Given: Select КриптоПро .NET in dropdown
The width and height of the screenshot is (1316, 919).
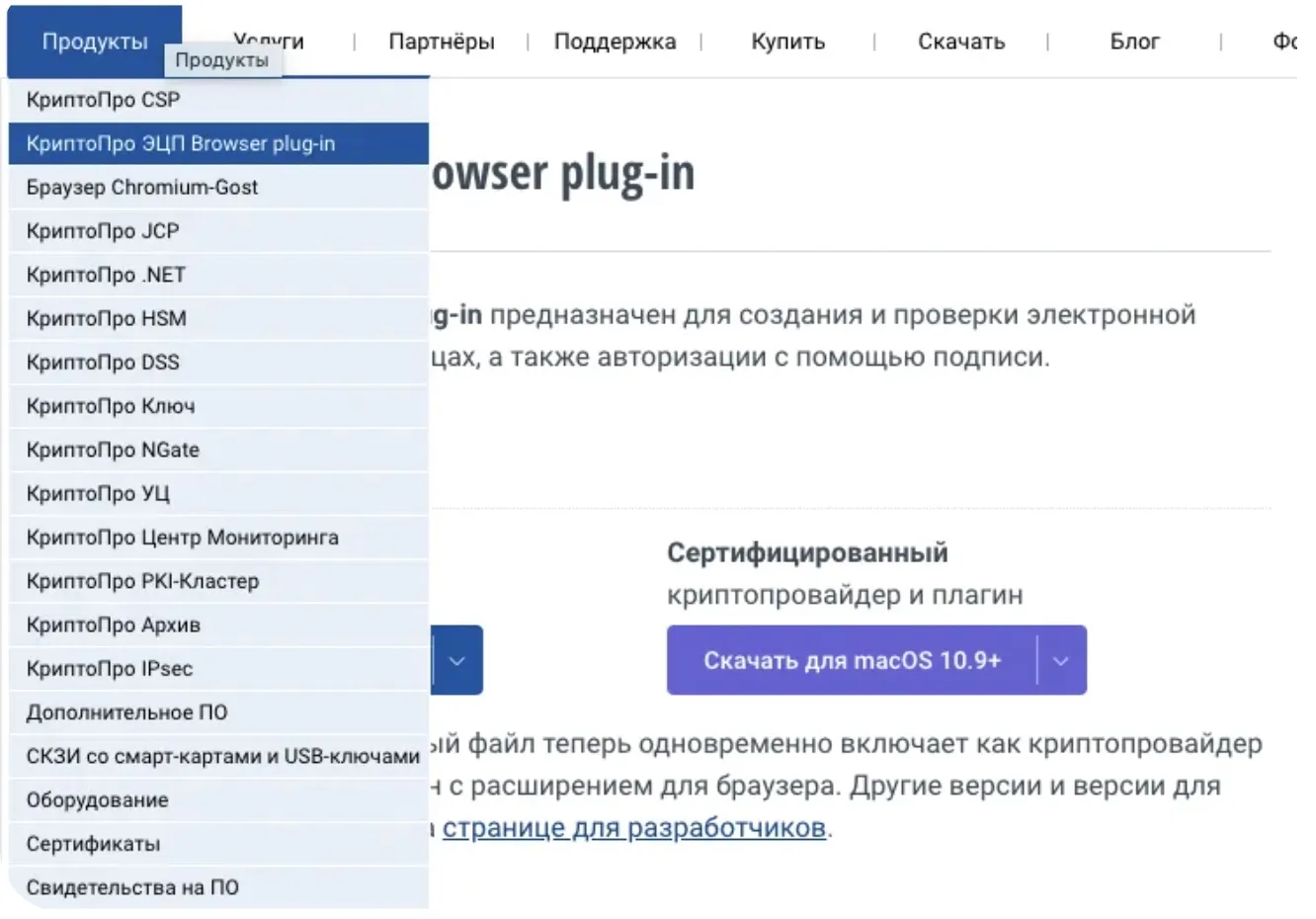Looking at the screenshot, I should pyautogui.click(x=106, y=275).
